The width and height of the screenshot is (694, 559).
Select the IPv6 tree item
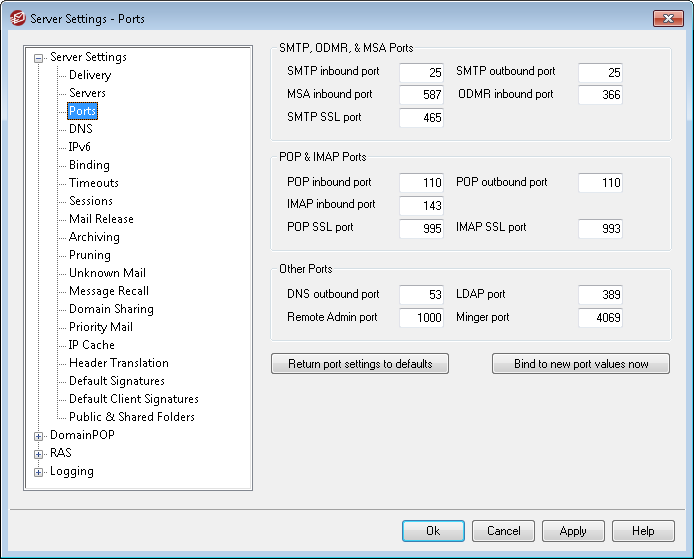click(80, 147)
